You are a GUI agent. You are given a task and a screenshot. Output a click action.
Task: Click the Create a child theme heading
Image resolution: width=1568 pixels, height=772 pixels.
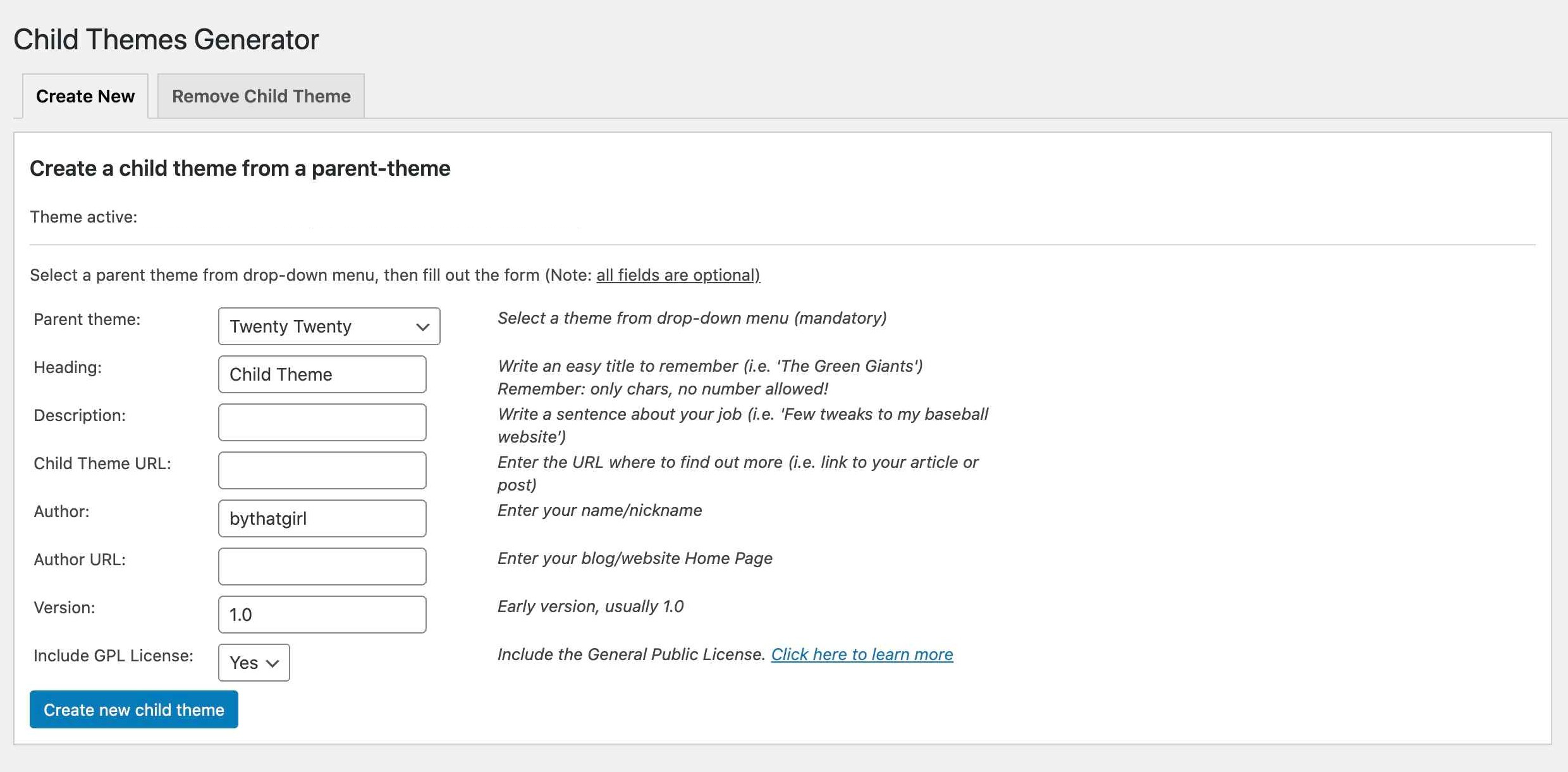[x=240, y=168]
